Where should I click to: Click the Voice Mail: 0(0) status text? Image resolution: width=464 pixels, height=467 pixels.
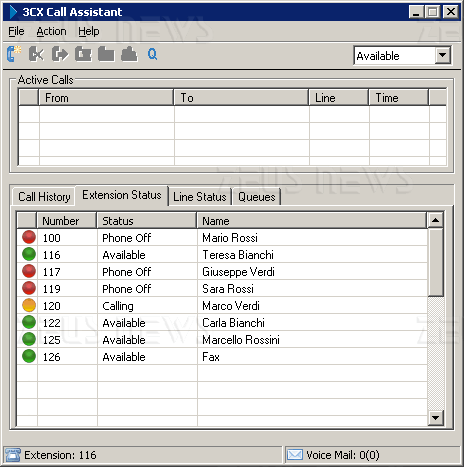pyautogui.click(x=343, y=455)
